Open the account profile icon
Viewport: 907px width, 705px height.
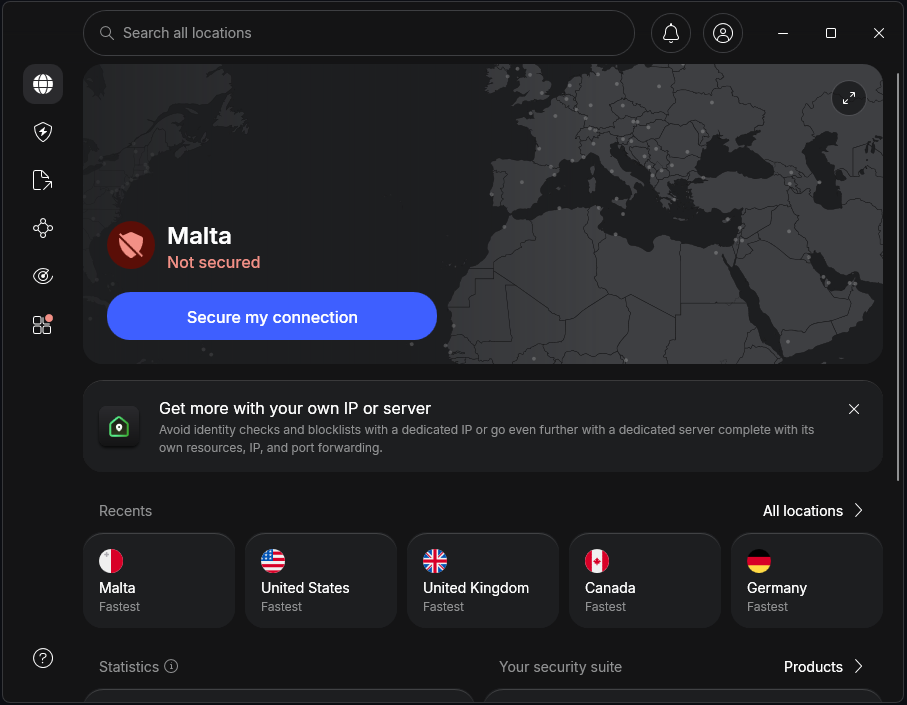[x=723, y=33]
